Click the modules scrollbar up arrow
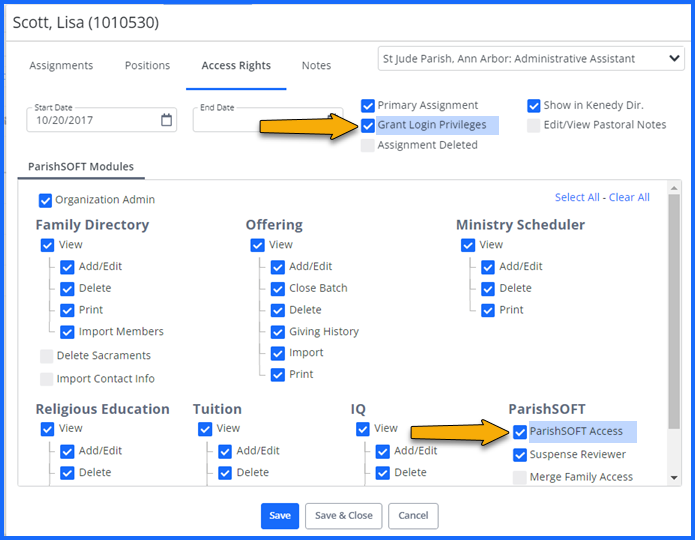Image resolution: width=695 pixels, height=540 pixels. 674,188
